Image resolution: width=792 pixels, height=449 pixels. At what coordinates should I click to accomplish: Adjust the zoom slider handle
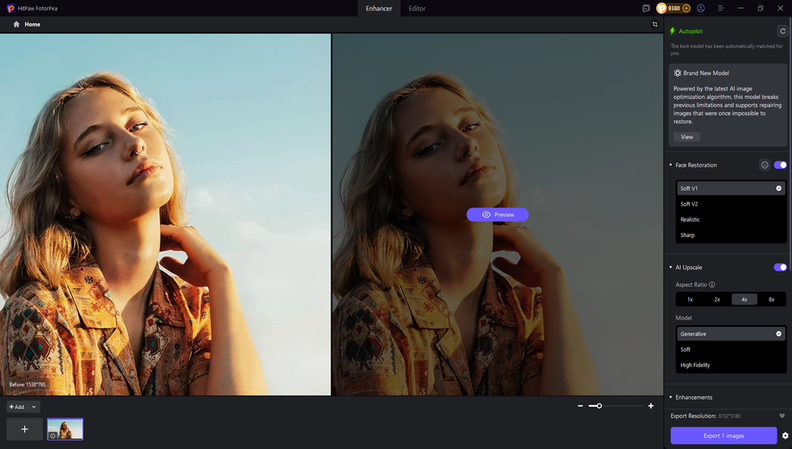point(599,406)
